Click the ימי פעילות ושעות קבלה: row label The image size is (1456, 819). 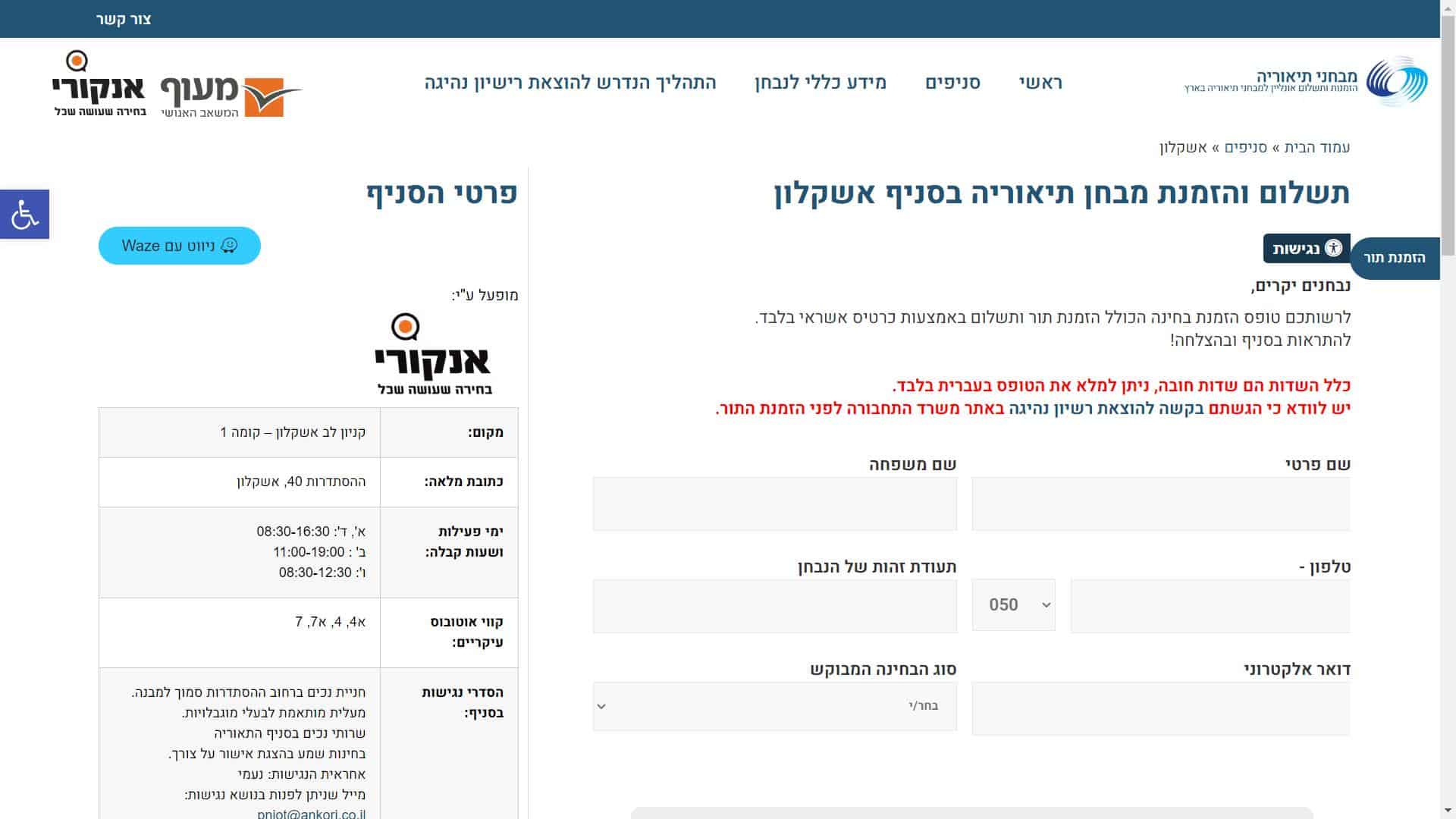point(464,541)
